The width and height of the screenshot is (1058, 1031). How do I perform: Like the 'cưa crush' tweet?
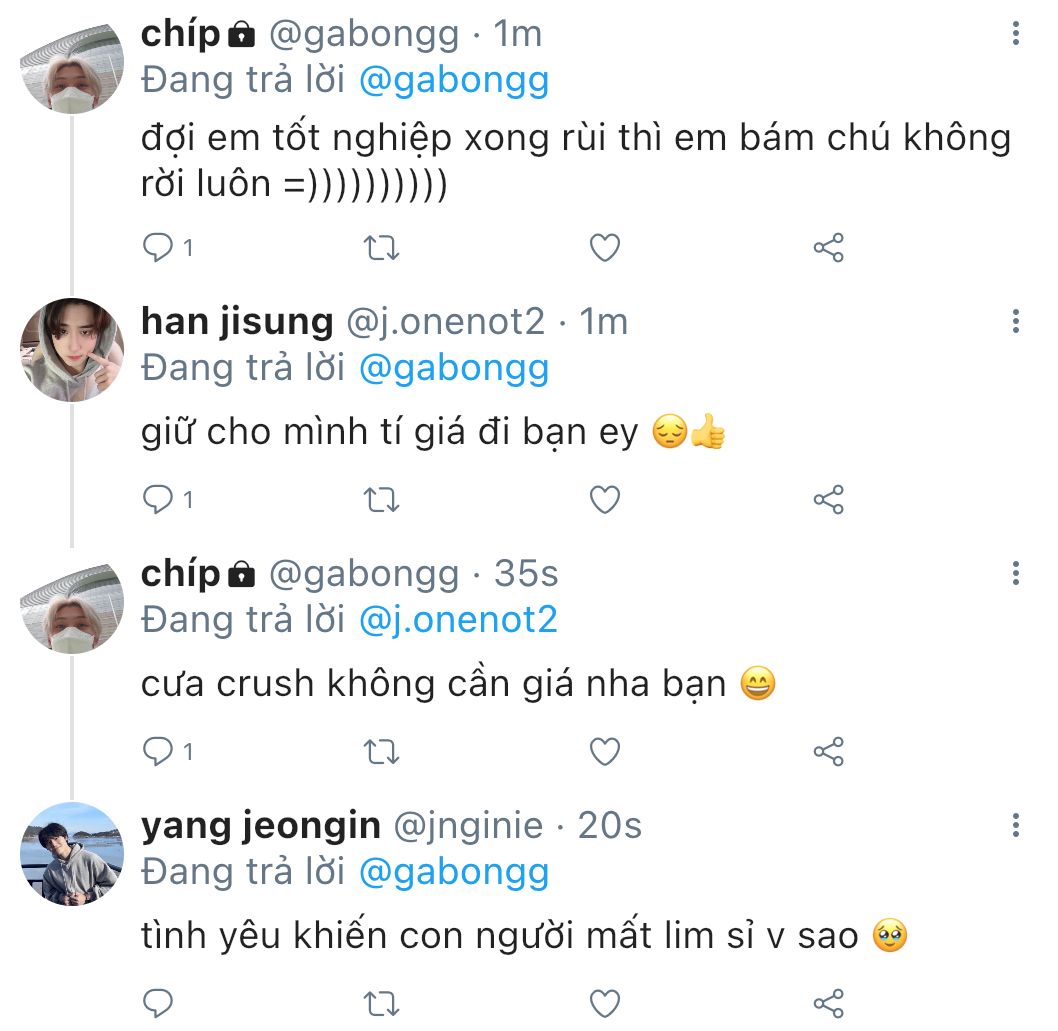tap(604, 750)
